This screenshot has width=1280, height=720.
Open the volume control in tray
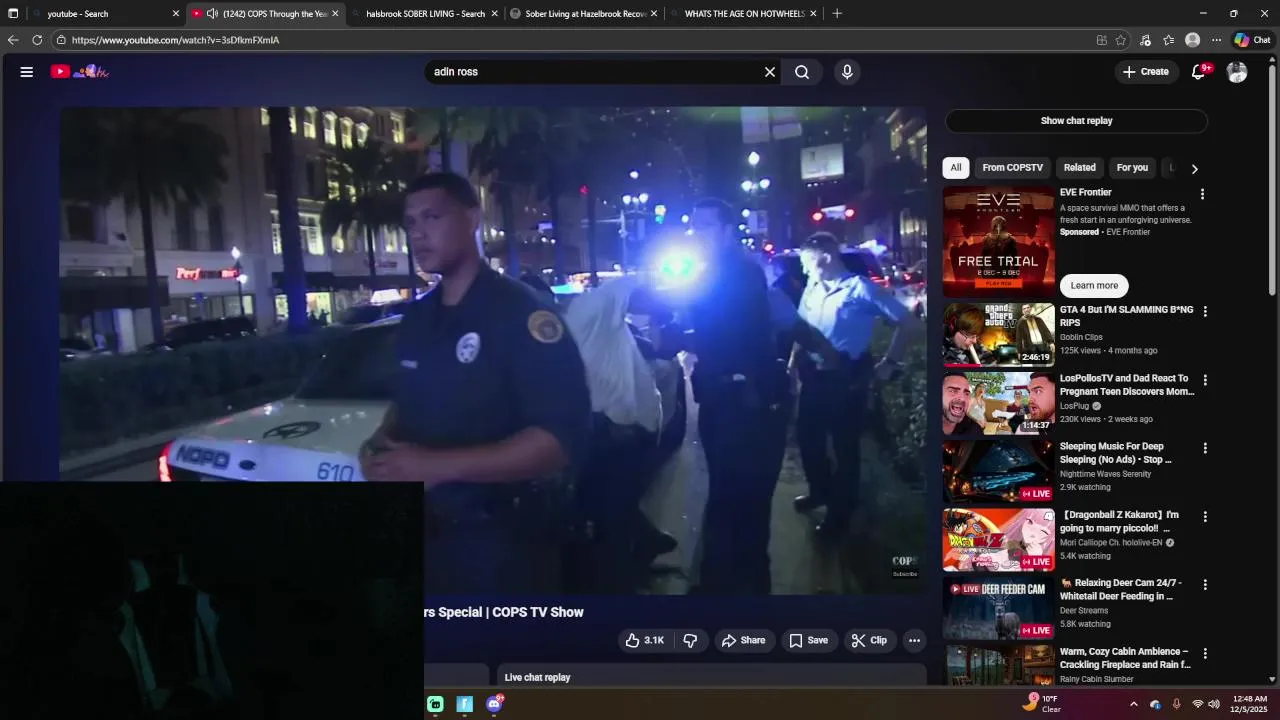(x=1213, y=704)
